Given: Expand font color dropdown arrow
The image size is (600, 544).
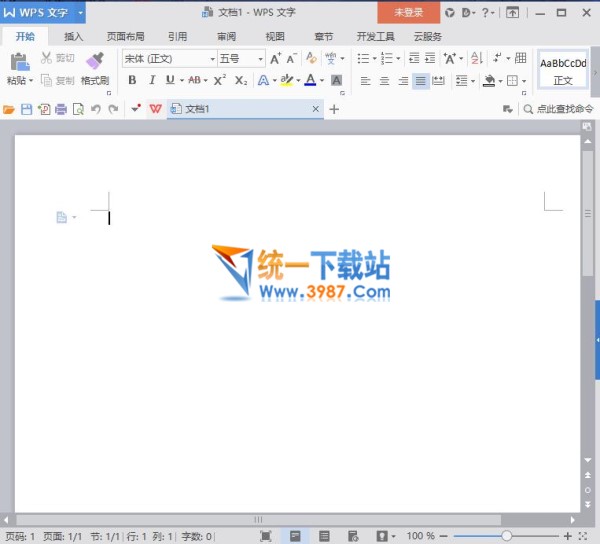Looking at the screenshot, I should (x=322, y=80).
